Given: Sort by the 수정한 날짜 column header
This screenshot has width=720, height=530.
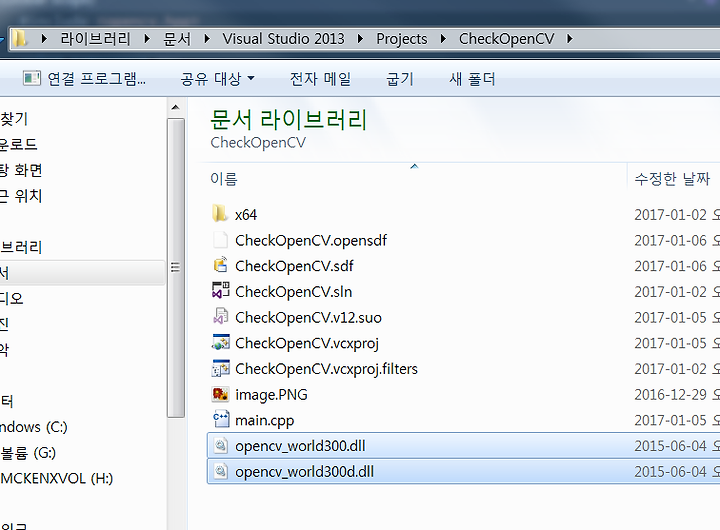Looking at the screenshot, I should [673, 178].
